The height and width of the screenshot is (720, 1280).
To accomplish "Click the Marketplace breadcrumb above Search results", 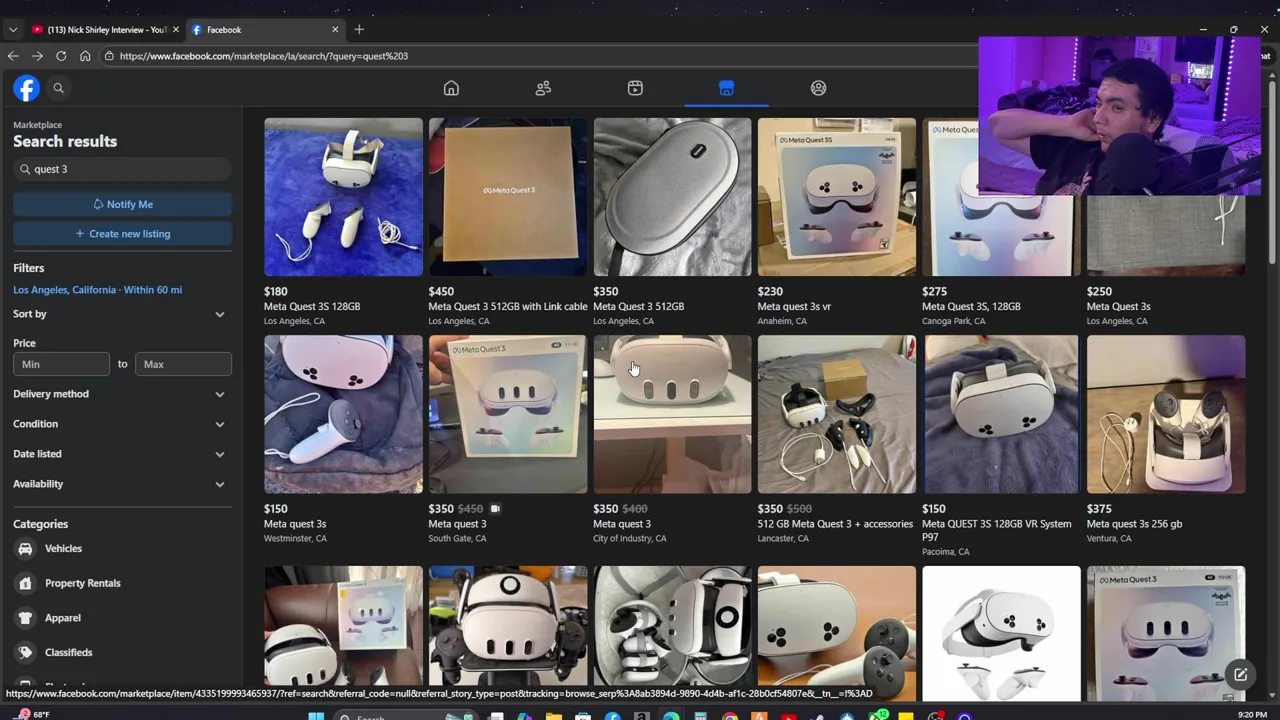I will coord(37,125).
